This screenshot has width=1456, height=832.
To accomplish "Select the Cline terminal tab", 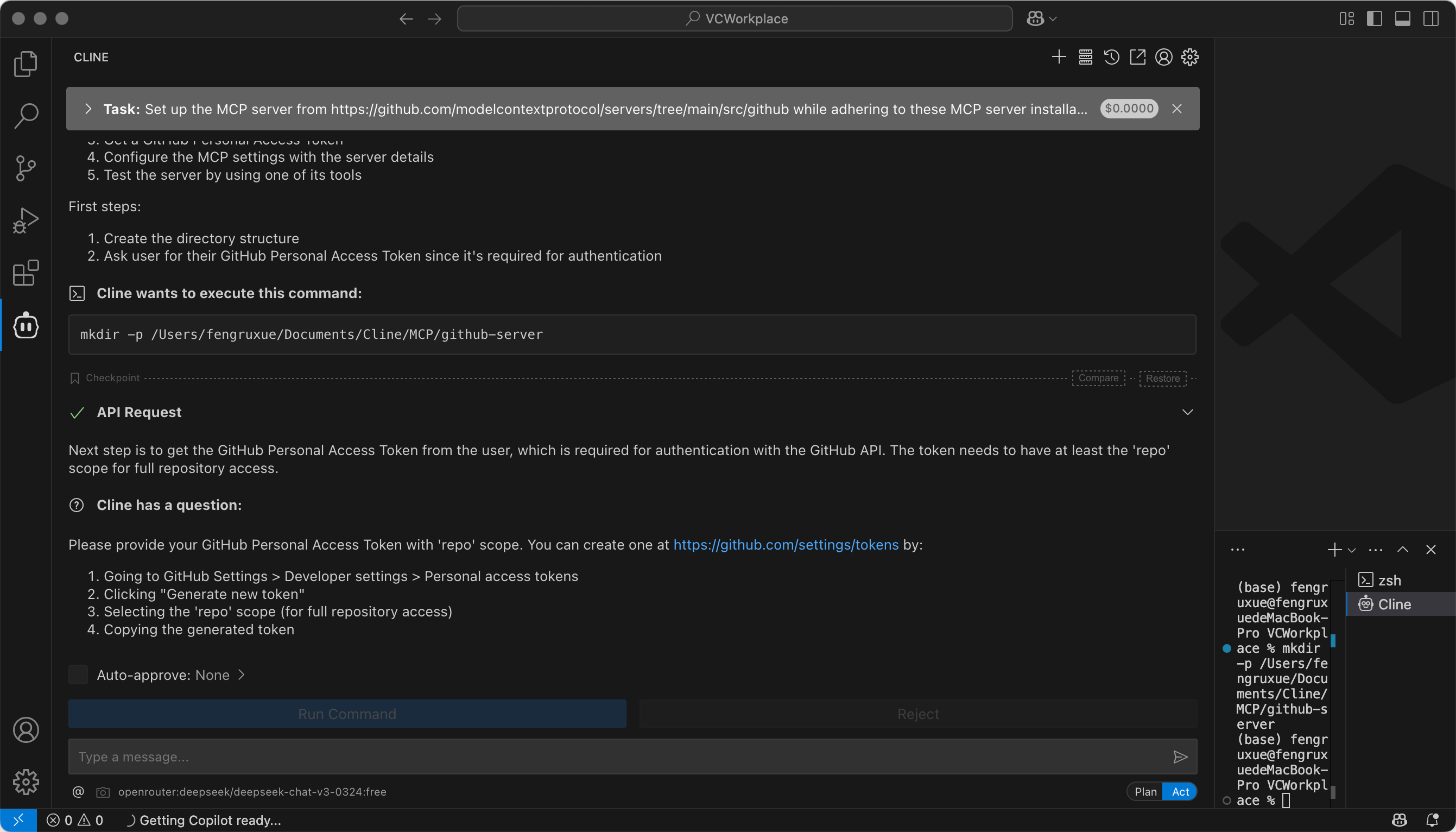I will (1394, 604).
